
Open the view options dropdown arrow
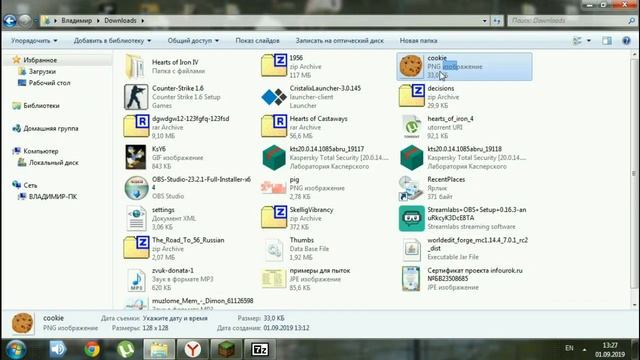pos(589,41)
